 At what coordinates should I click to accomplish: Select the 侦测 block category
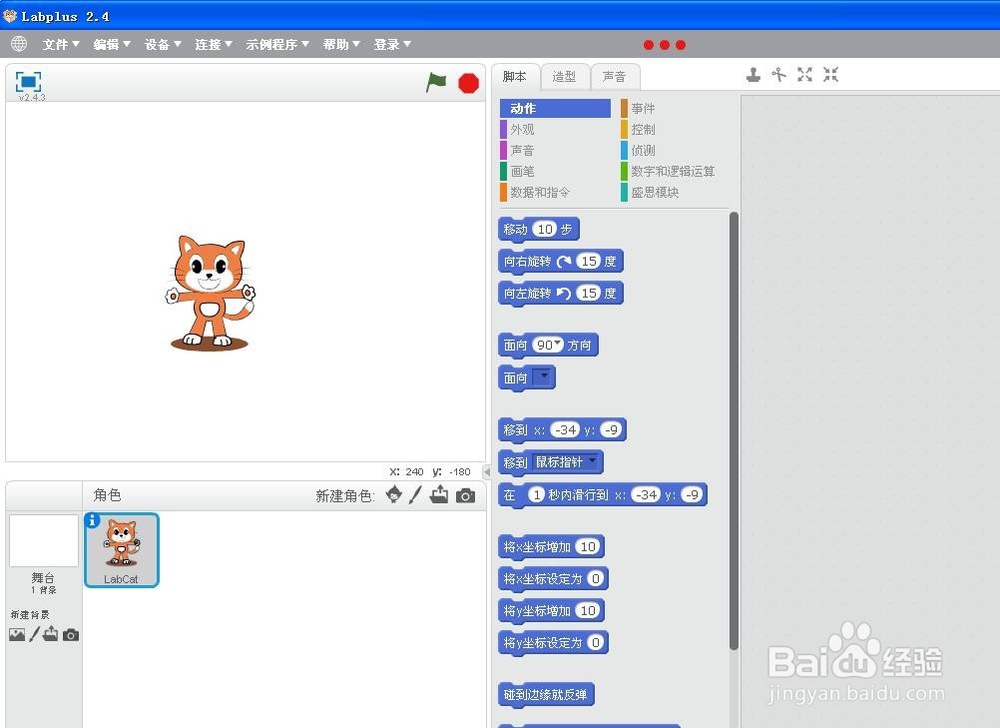point(638,150)
